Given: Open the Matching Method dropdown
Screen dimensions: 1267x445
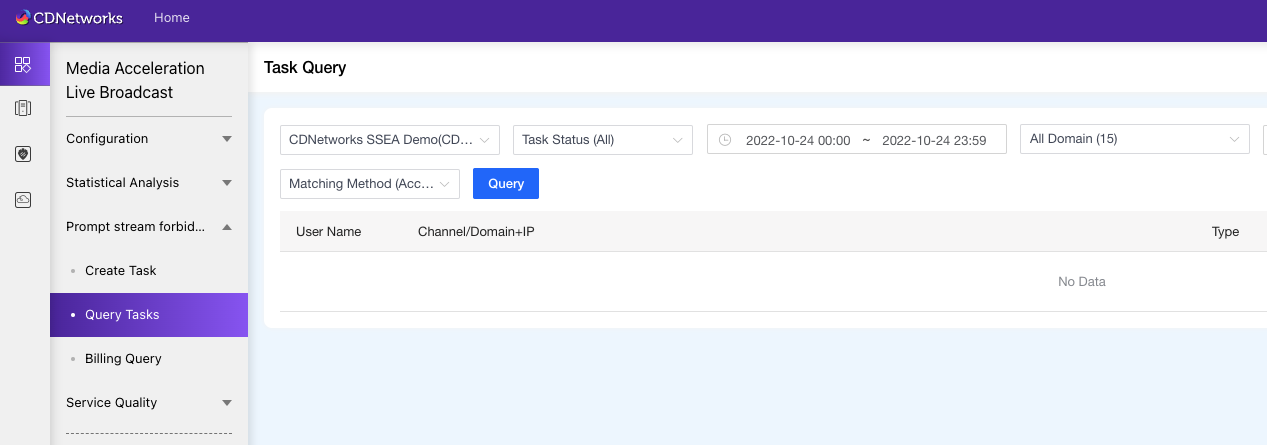Looking at the screenshot, I should click(x=370, y=184).
